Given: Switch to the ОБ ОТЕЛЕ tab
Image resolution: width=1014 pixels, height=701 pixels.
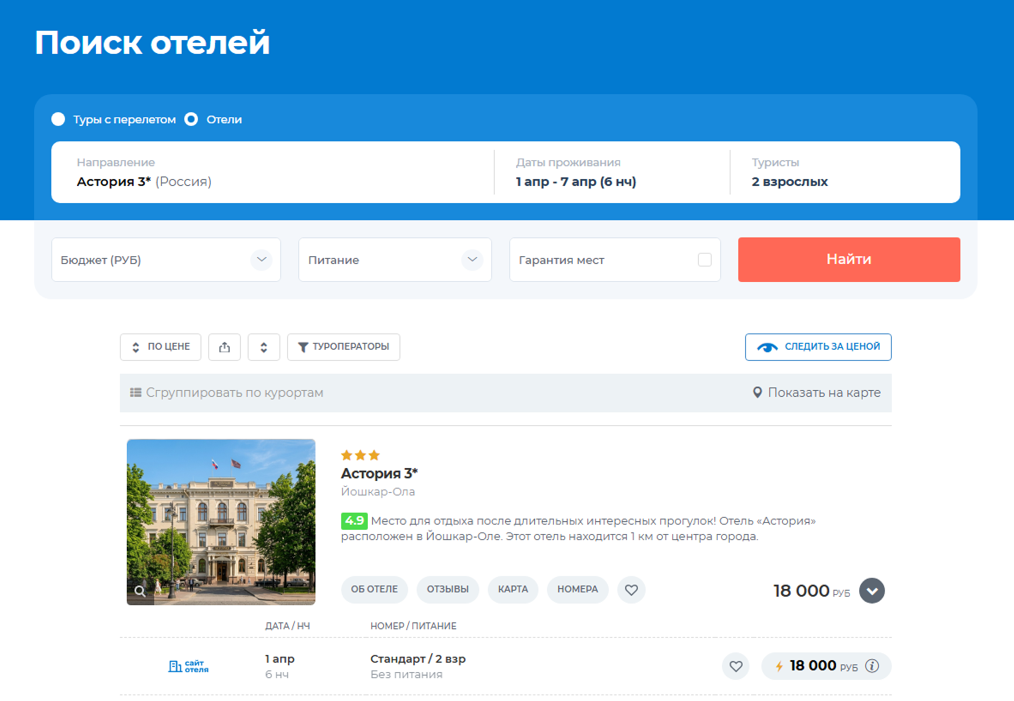Looking at the screenshot, I should click(x=374, y=589).
